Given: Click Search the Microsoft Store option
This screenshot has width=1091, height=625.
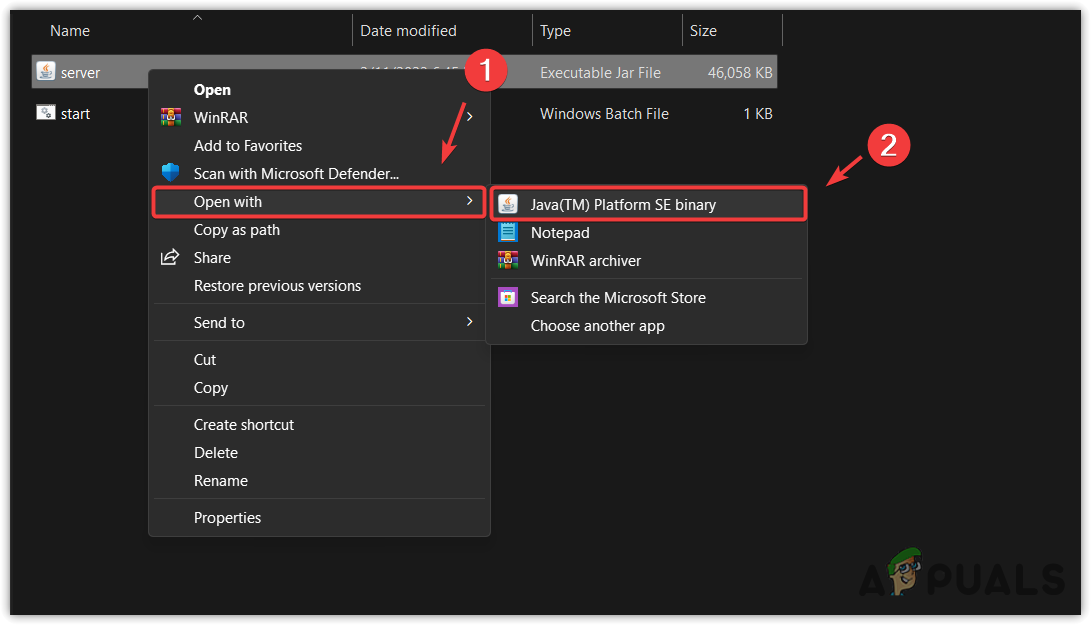Looking at the screenshot, I should [618, 297].
